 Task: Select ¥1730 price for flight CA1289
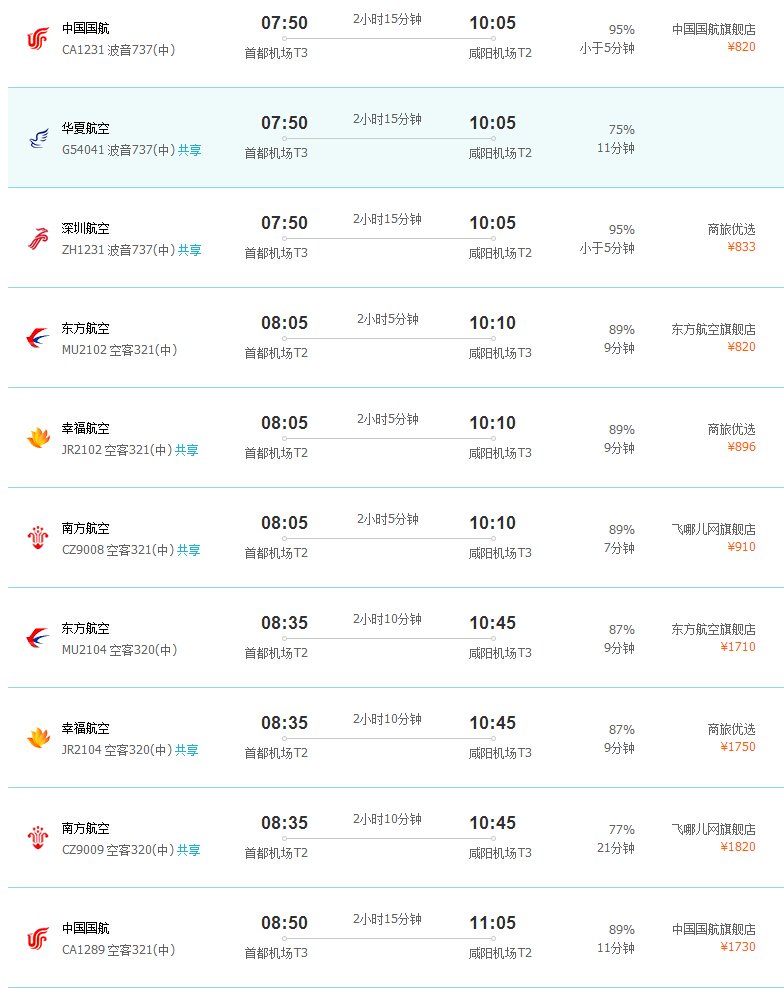[x=738, y=947]
